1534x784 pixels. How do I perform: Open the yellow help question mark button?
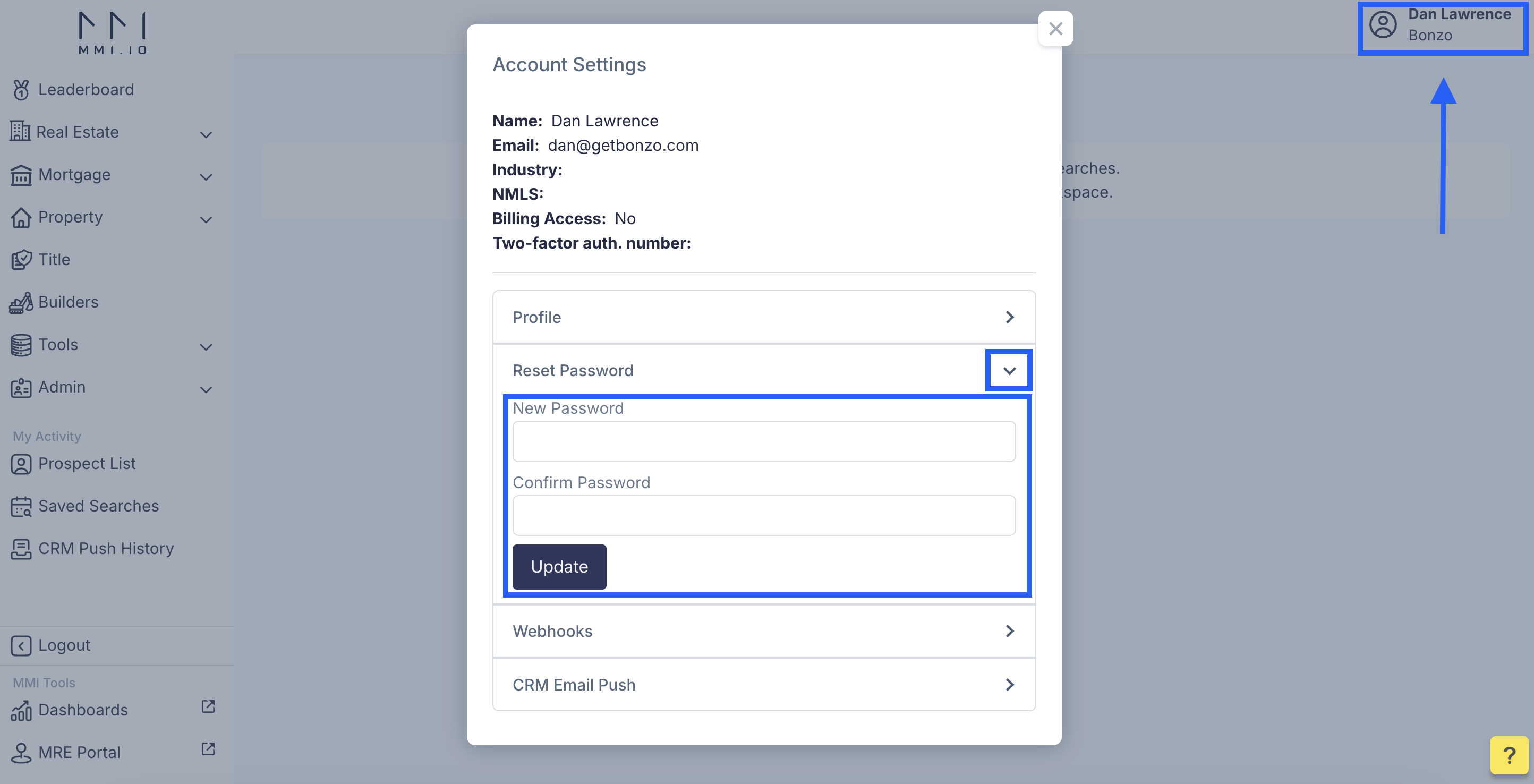1509,755
